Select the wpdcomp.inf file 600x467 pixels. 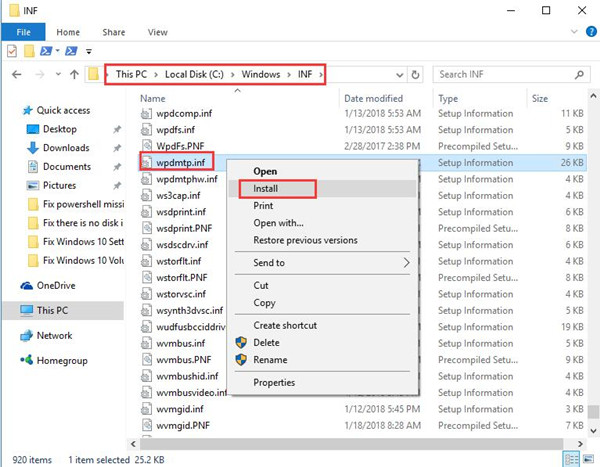(x=184, y=114)
